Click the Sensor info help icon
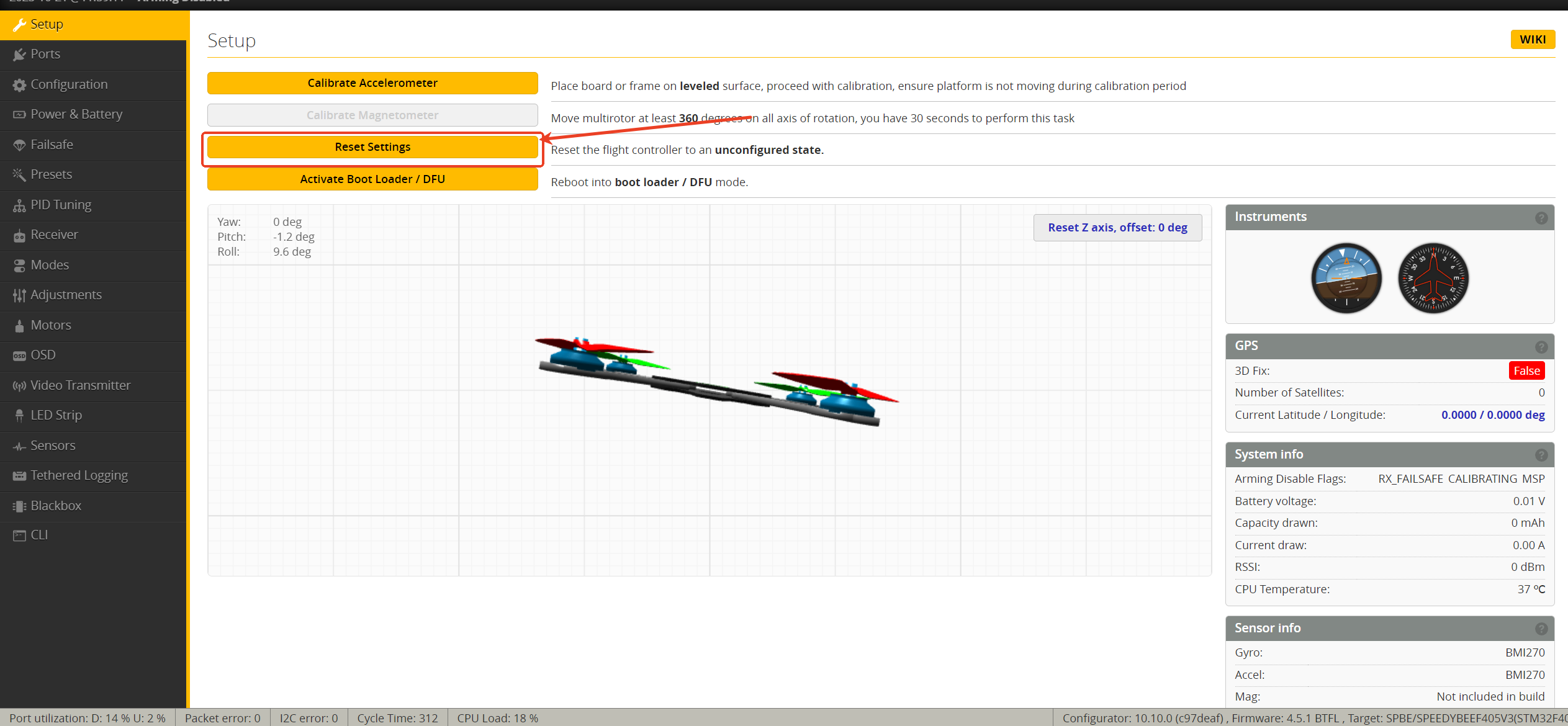Screen dimensions: 1568x726 click(x=1541, y=629)
